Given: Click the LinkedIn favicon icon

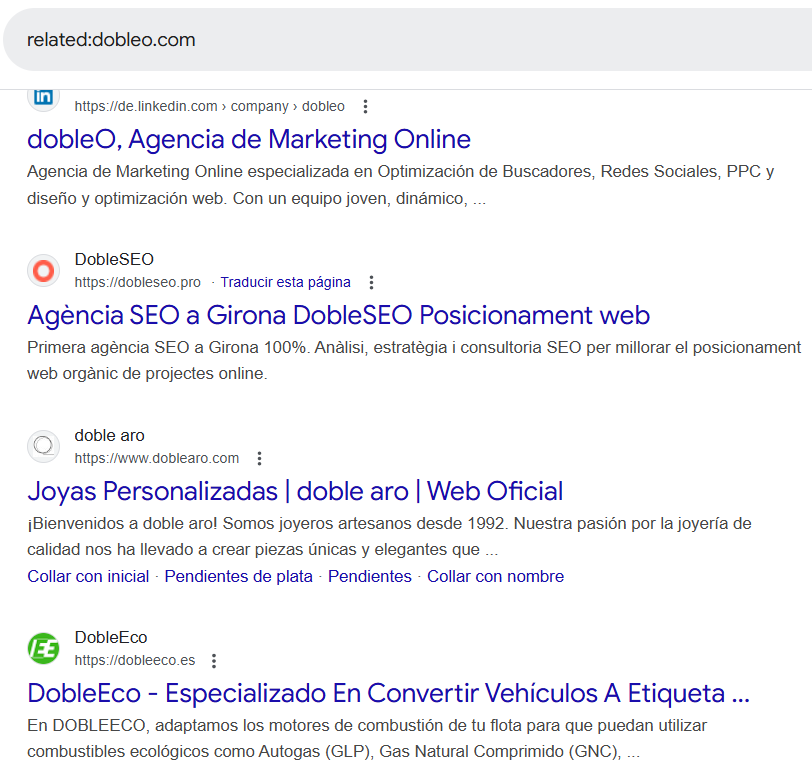Looking at the screenshot, I should 43,97.
